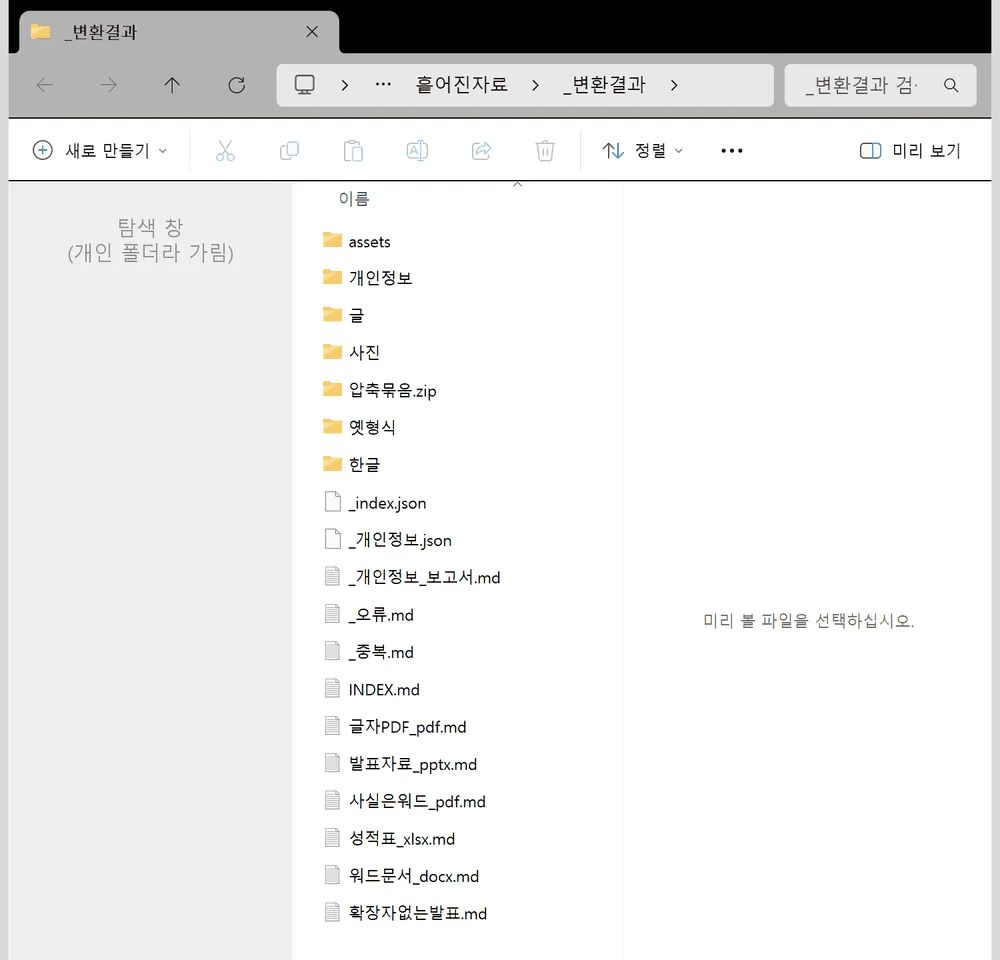Select 워드문서_docx.md file
Screen dimensions: 1000x960
click(402, 876)
